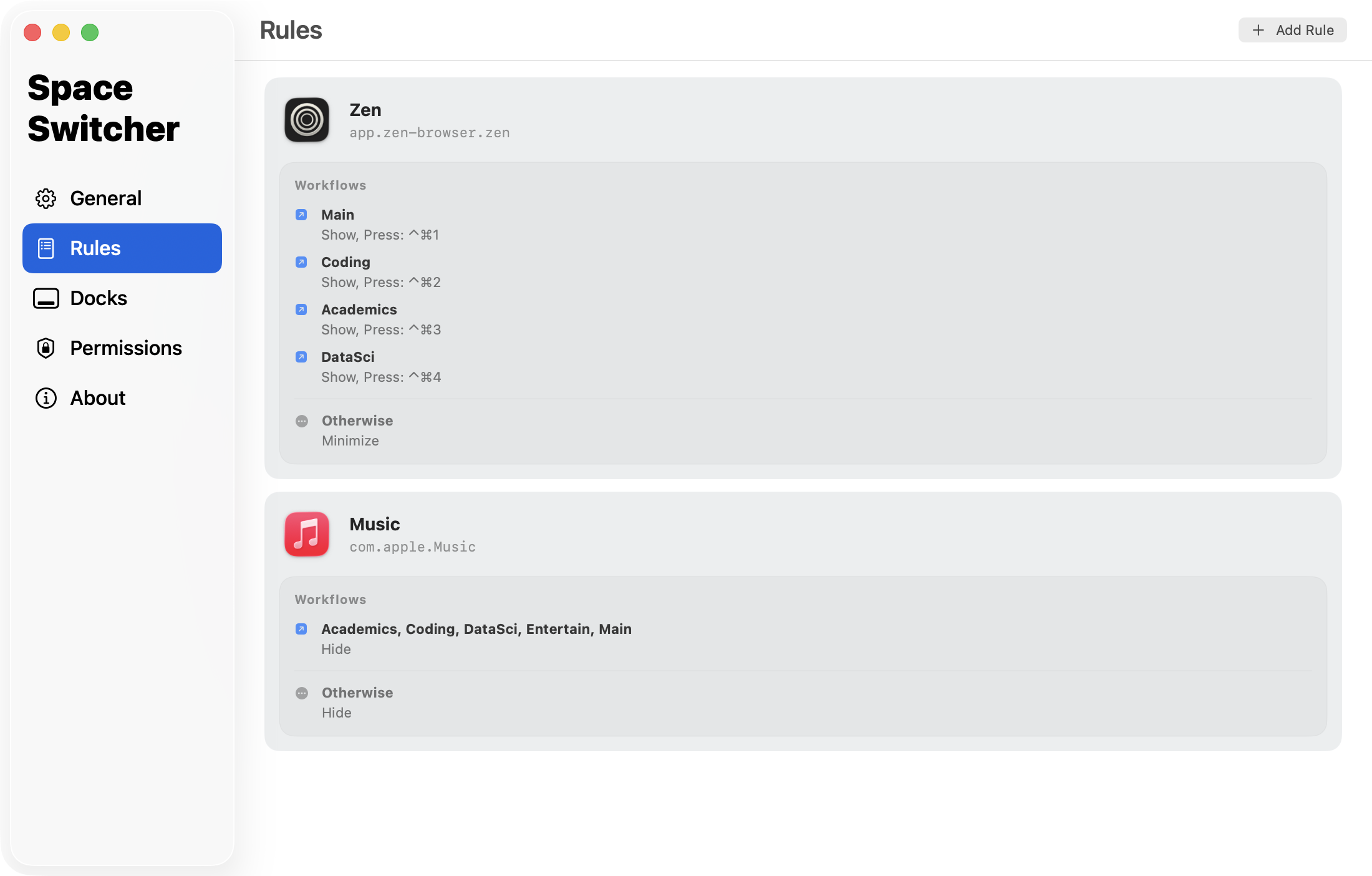Screen dimensions: 1372x876
Task: Click the blue arrow icon beside Main workflow
Action: point(301,215)
